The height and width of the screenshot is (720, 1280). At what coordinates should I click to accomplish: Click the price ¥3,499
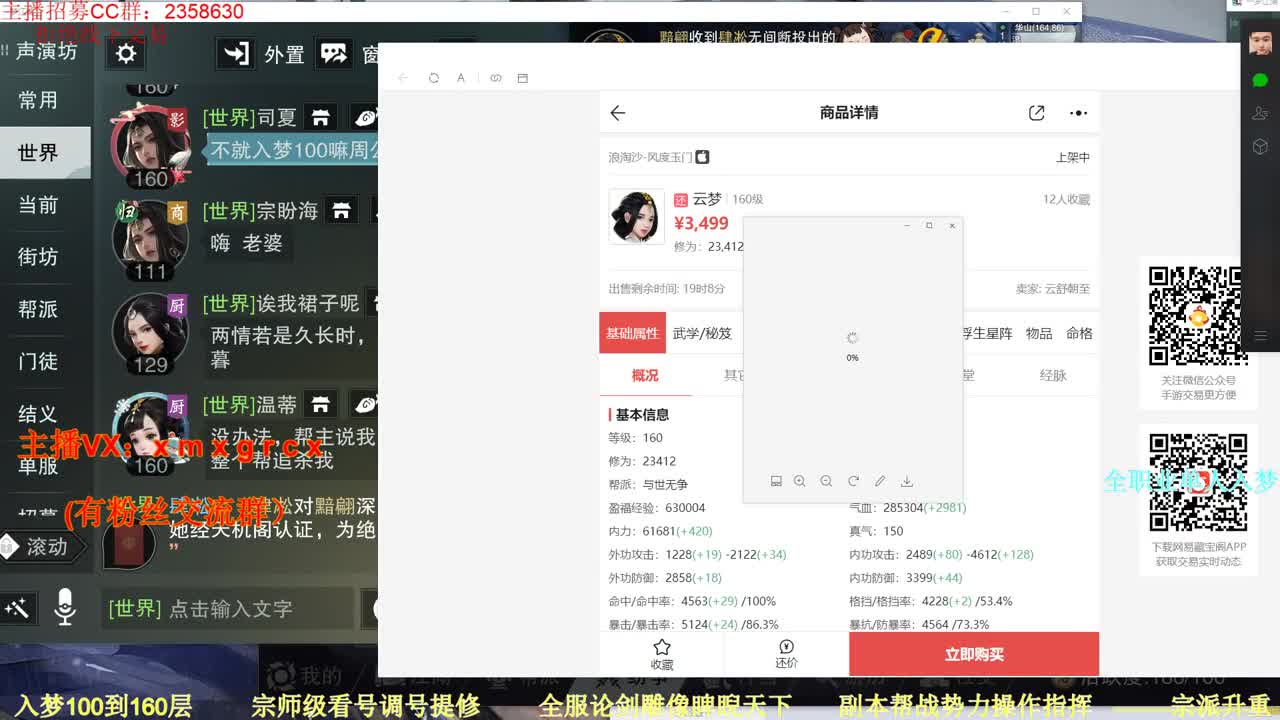click(701, 223)
